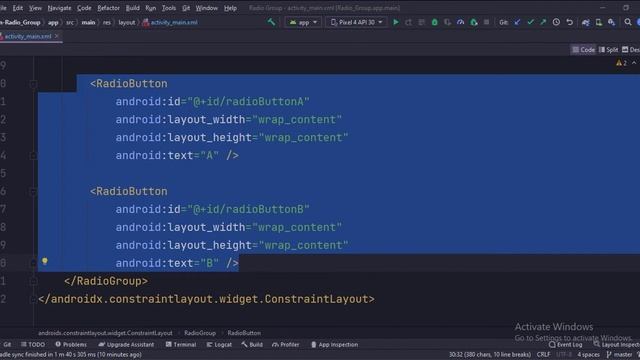Switch editor to Split view mode
Viewport: 640px width, 360px height.
click(x=608, y=50)
